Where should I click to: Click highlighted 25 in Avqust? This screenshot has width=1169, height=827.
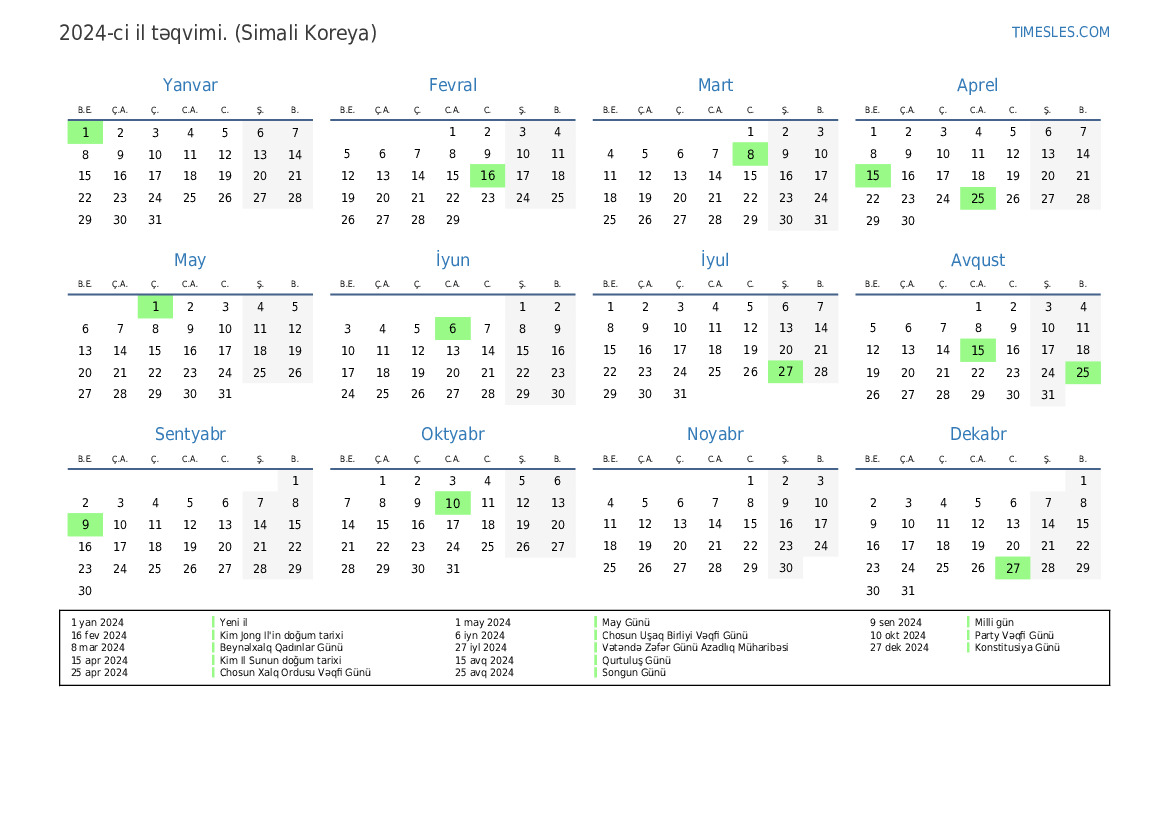point(1083,372)
